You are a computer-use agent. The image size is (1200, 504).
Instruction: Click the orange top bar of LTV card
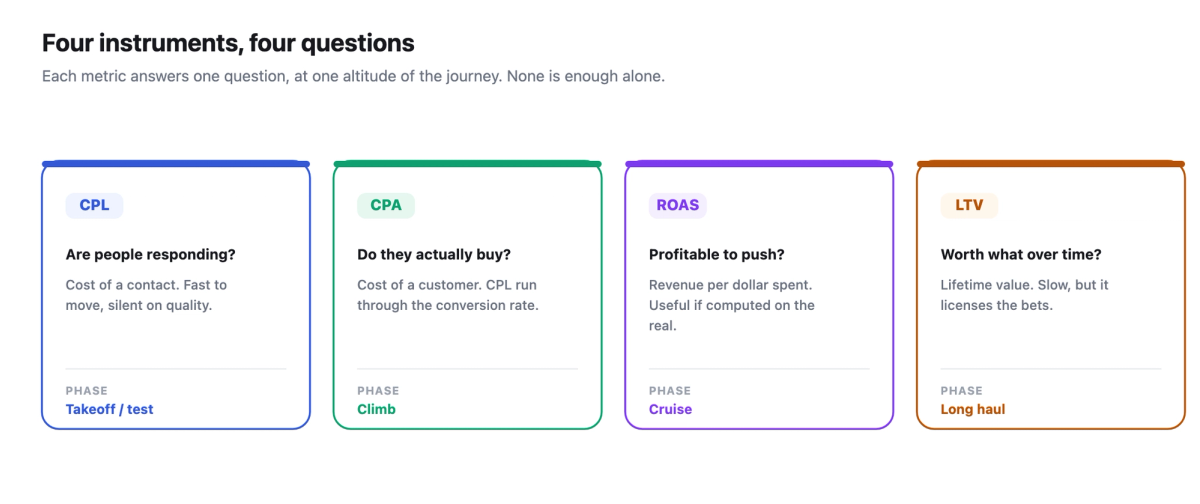[1051, 163]
